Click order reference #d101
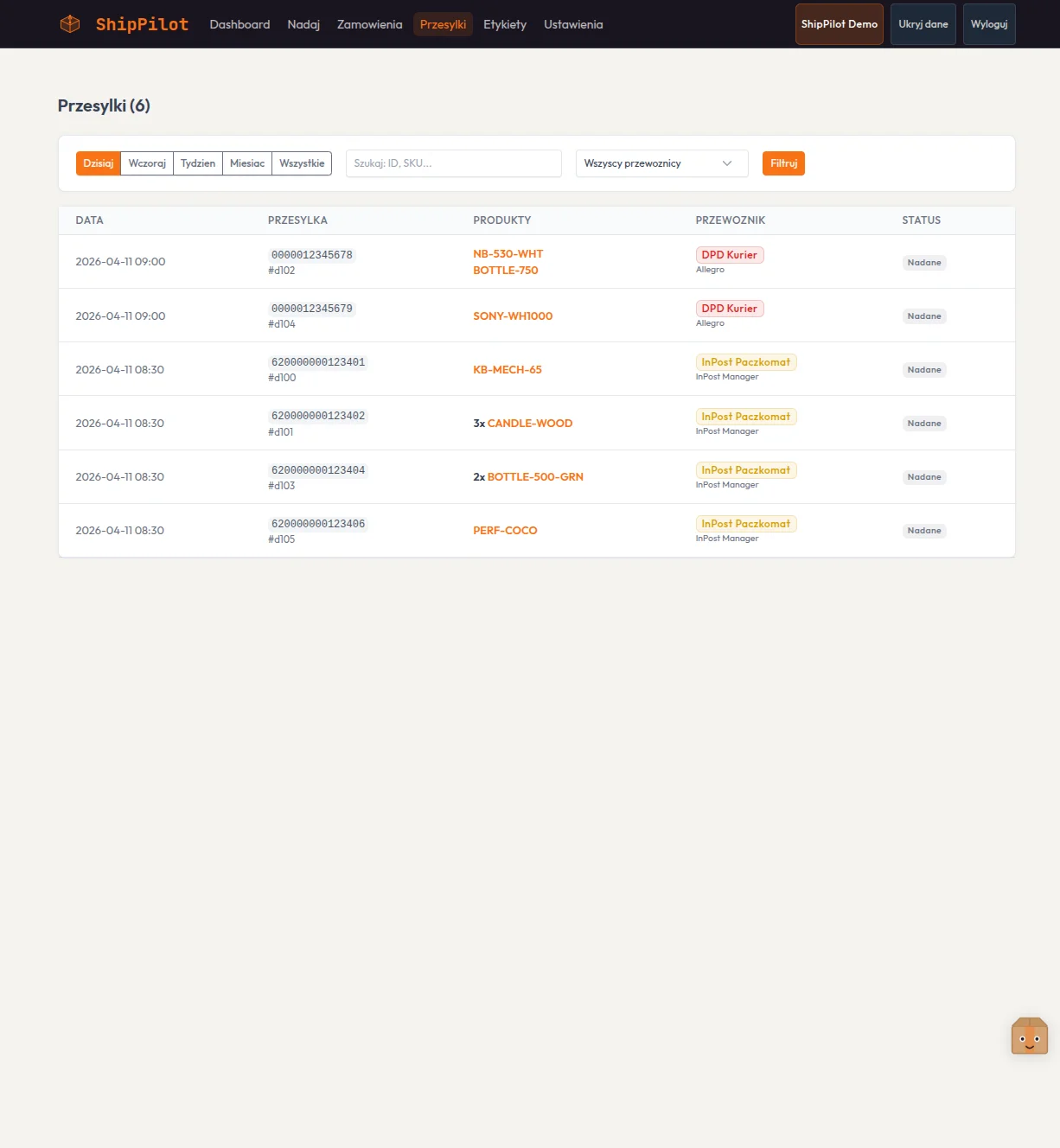This screenshot has height=1148, width=1060. click(281, 432)
